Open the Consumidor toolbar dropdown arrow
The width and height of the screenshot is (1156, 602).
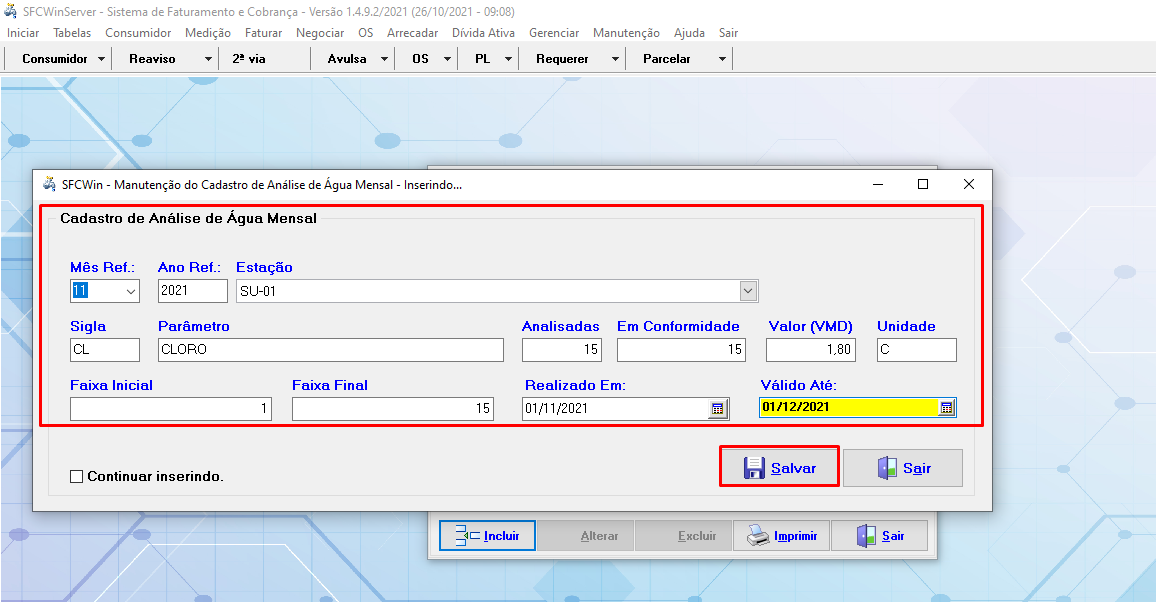[101, 59]
